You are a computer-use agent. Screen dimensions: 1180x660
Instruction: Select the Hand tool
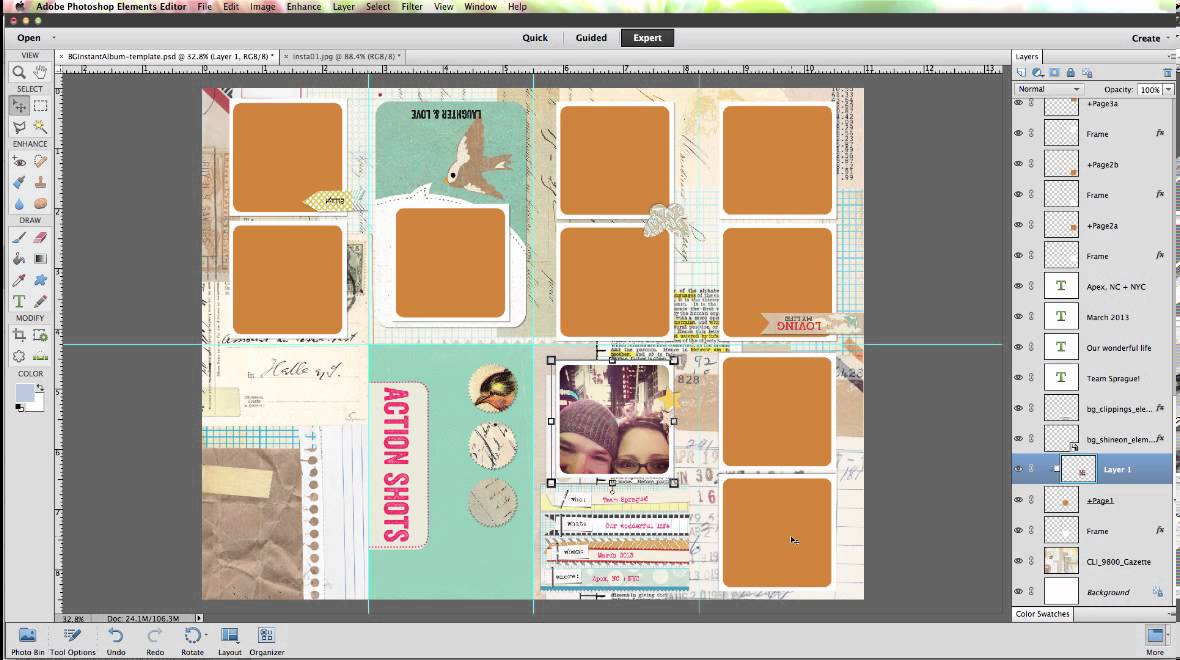point(40,72)
